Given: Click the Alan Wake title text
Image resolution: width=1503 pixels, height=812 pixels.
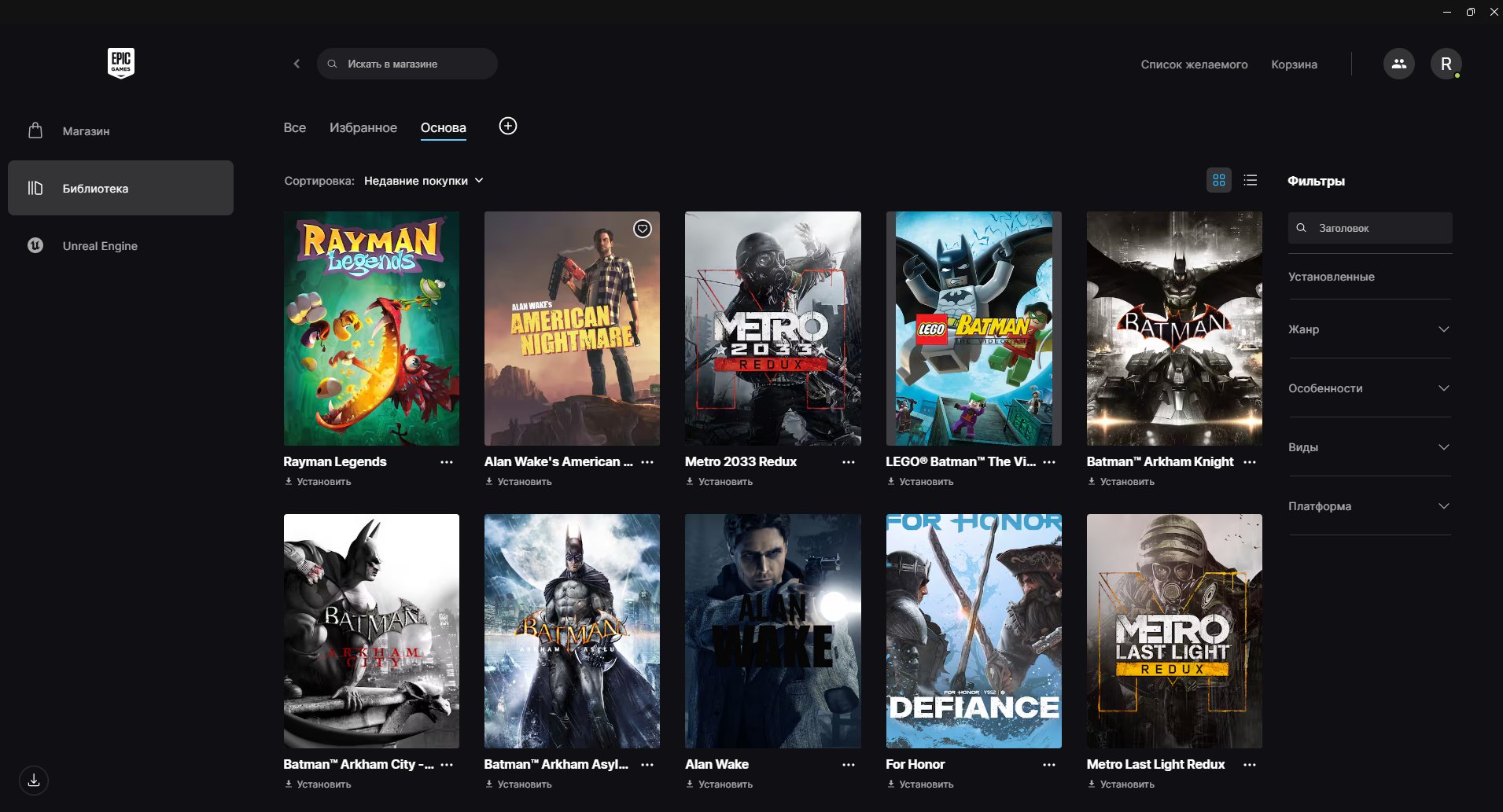Looking at the screenshot, I should pos(717,764).
